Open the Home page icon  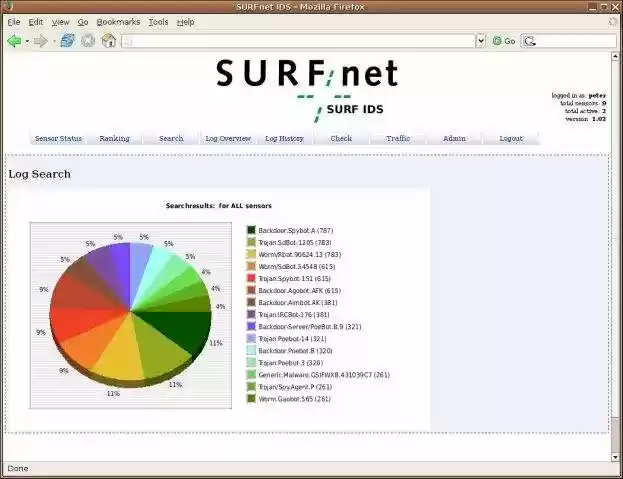coord(109,41)
